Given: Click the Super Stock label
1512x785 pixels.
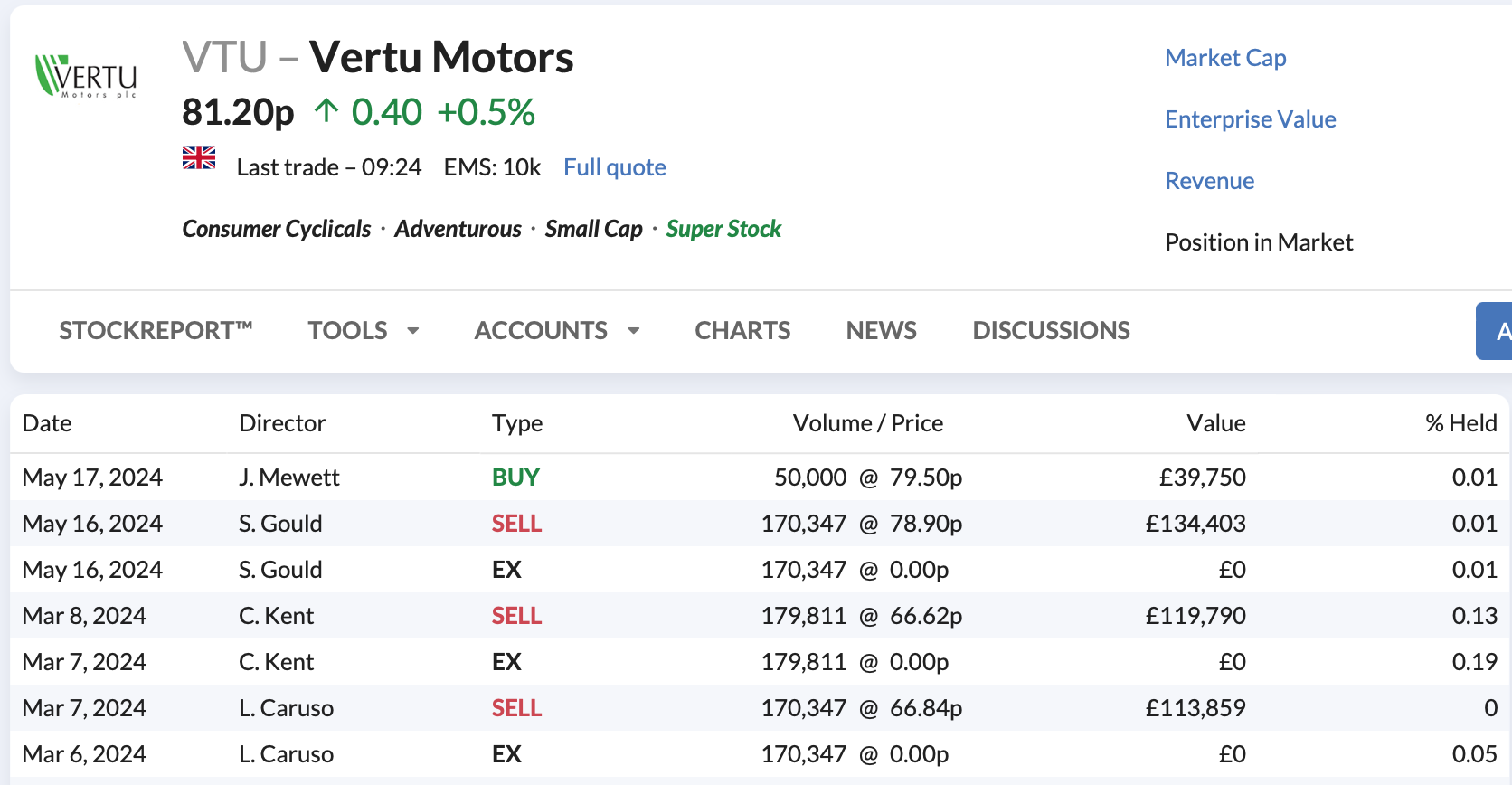Looking at the screenshot, I should tap(723, 229).
